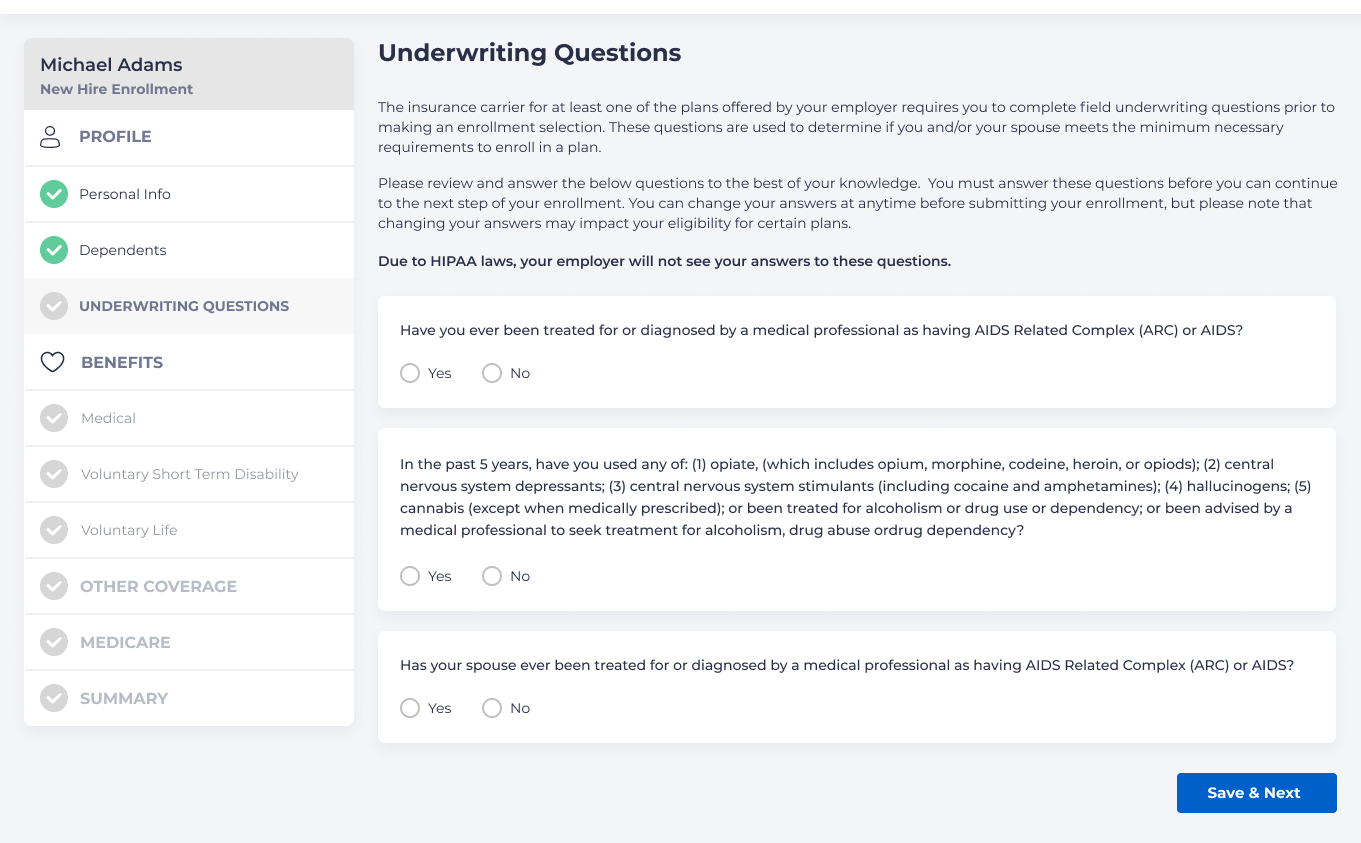This screenshot has width=1361, height=843.
Task: Click gray check icon beside Medicare
Action: click(x=54, y=642)
